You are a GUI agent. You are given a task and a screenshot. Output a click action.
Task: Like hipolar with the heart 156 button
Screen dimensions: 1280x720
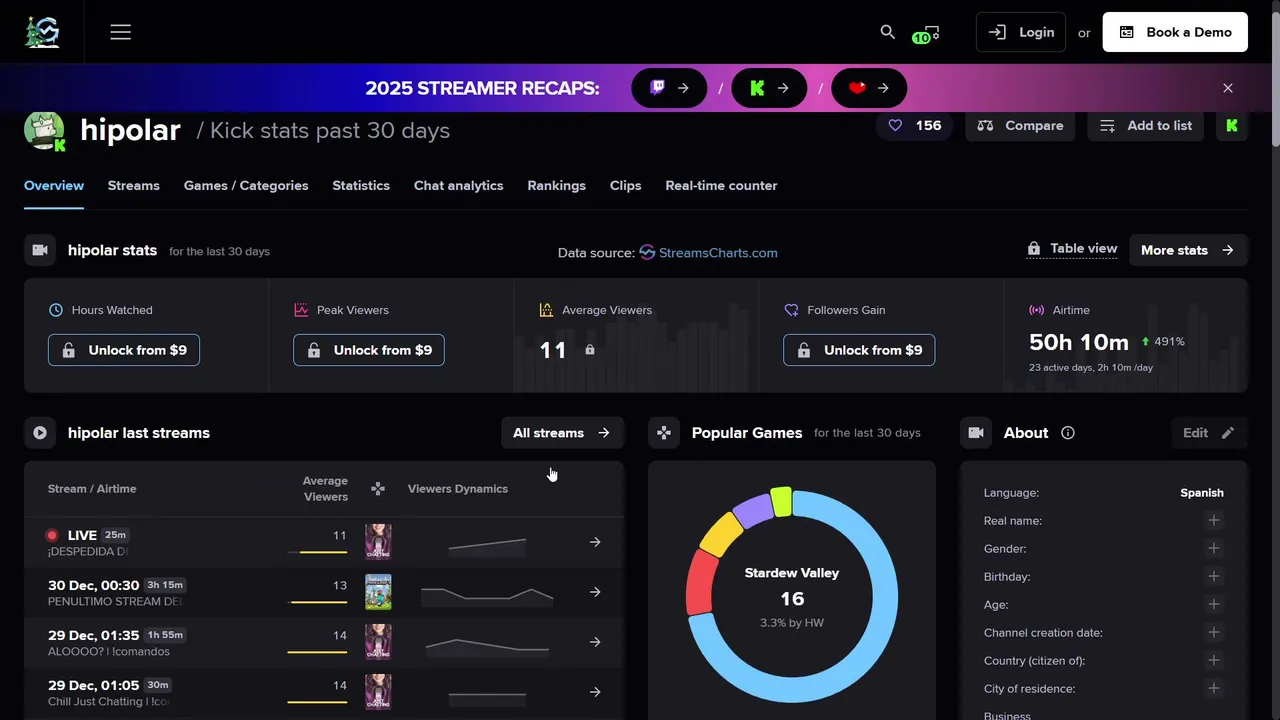915,126
